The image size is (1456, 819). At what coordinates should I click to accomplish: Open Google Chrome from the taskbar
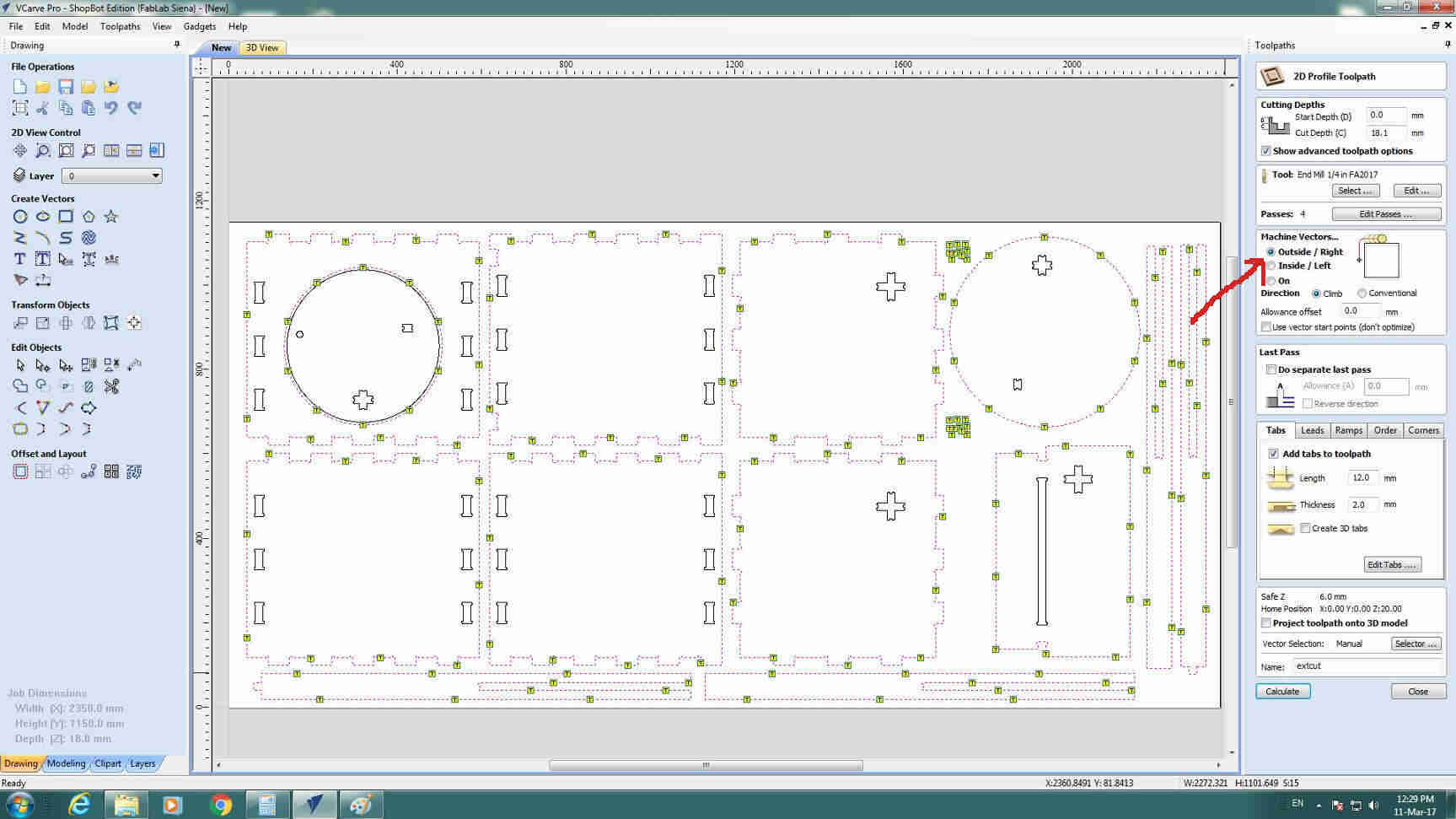point(221,805)
